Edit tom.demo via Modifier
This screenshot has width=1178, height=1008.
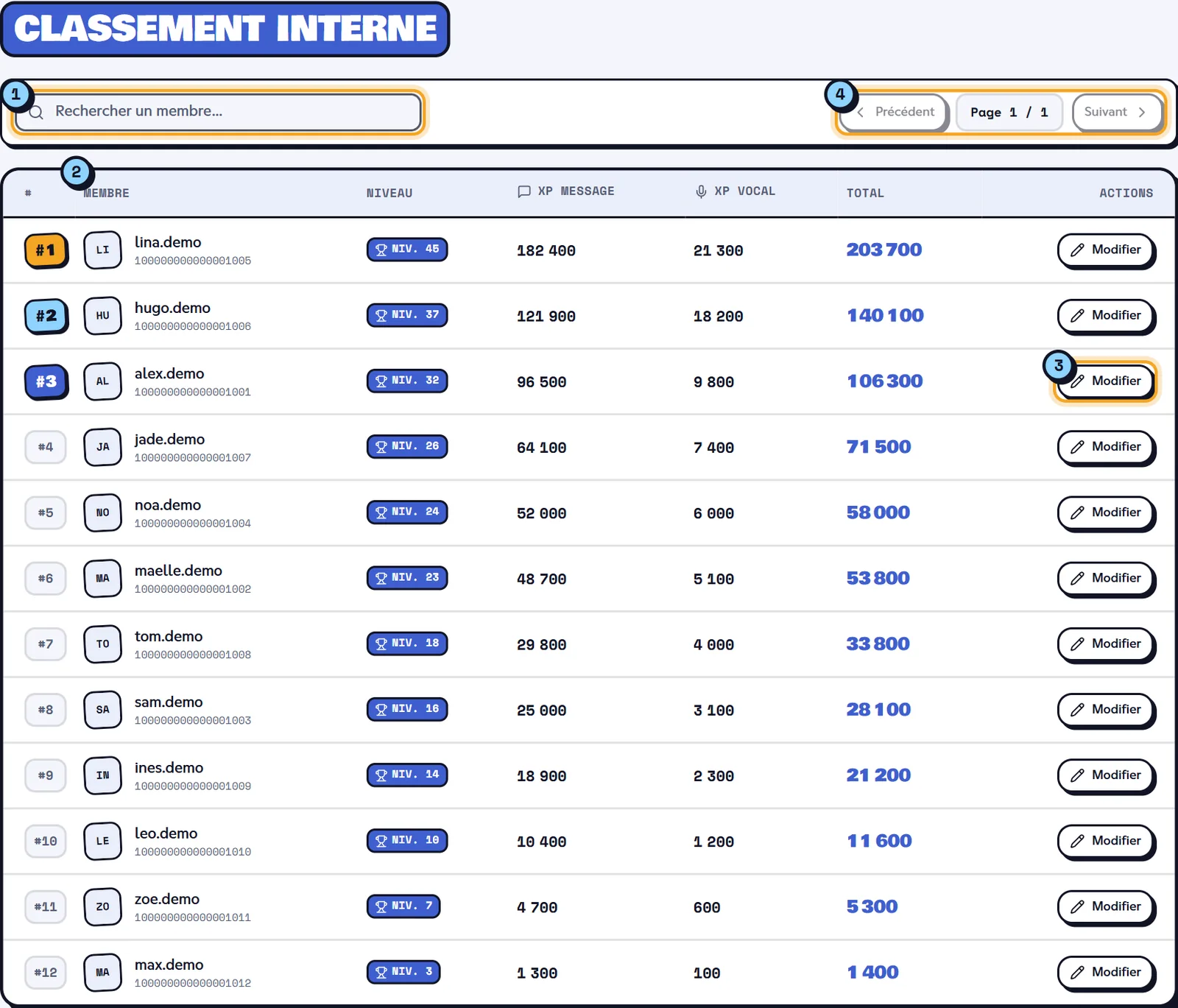(x=1106, y=644)
